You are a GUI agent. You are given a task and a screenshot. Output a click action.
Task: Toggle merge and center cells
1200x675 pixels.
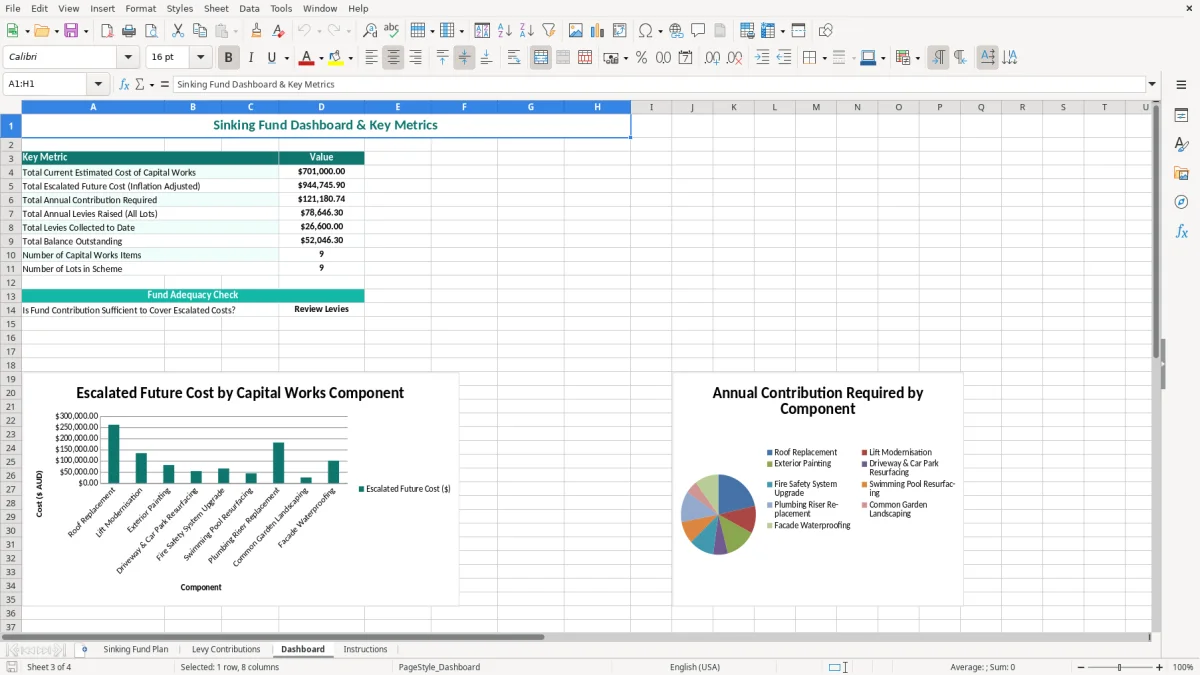pyautogui.click(x=541, y=58)
